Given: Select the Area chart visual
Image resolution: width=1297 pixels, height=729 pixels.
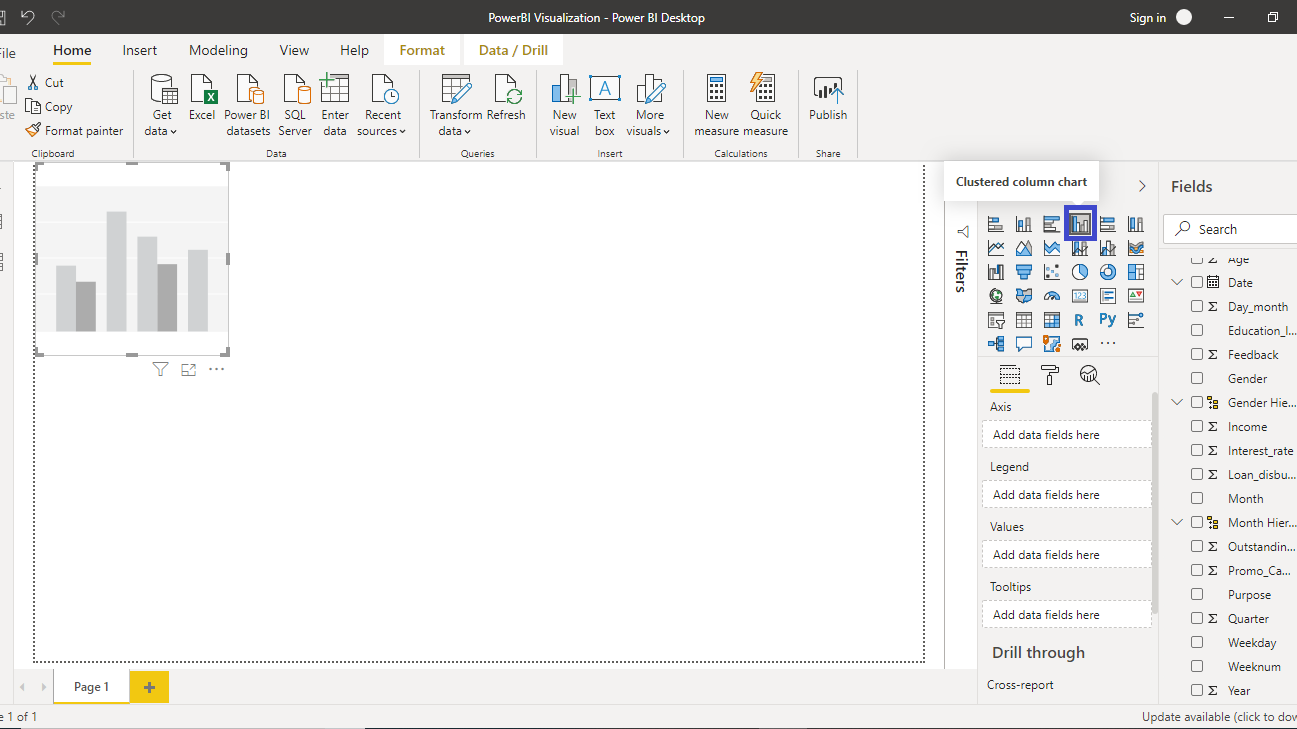Looking at the screenshot, I should tap(1024, 248).
